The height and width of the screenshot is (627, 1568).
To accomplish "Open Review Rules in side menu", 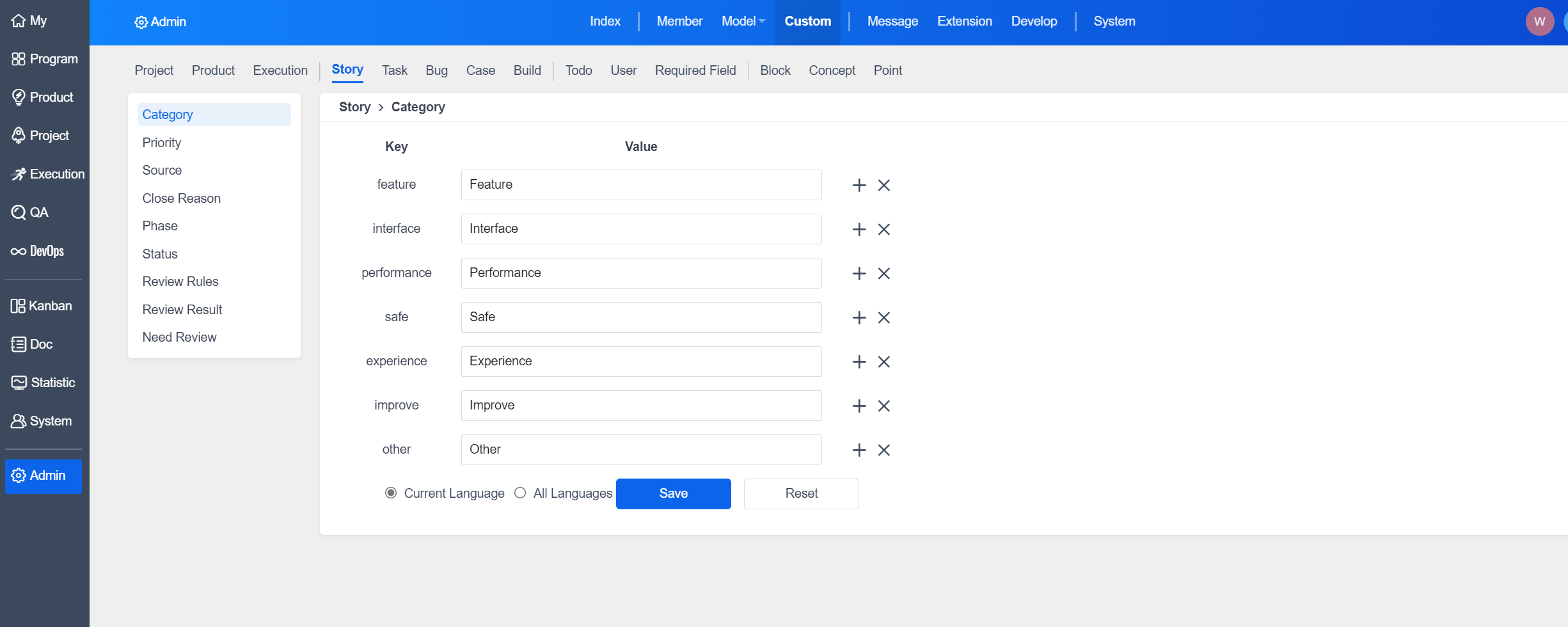I will 180,282.
